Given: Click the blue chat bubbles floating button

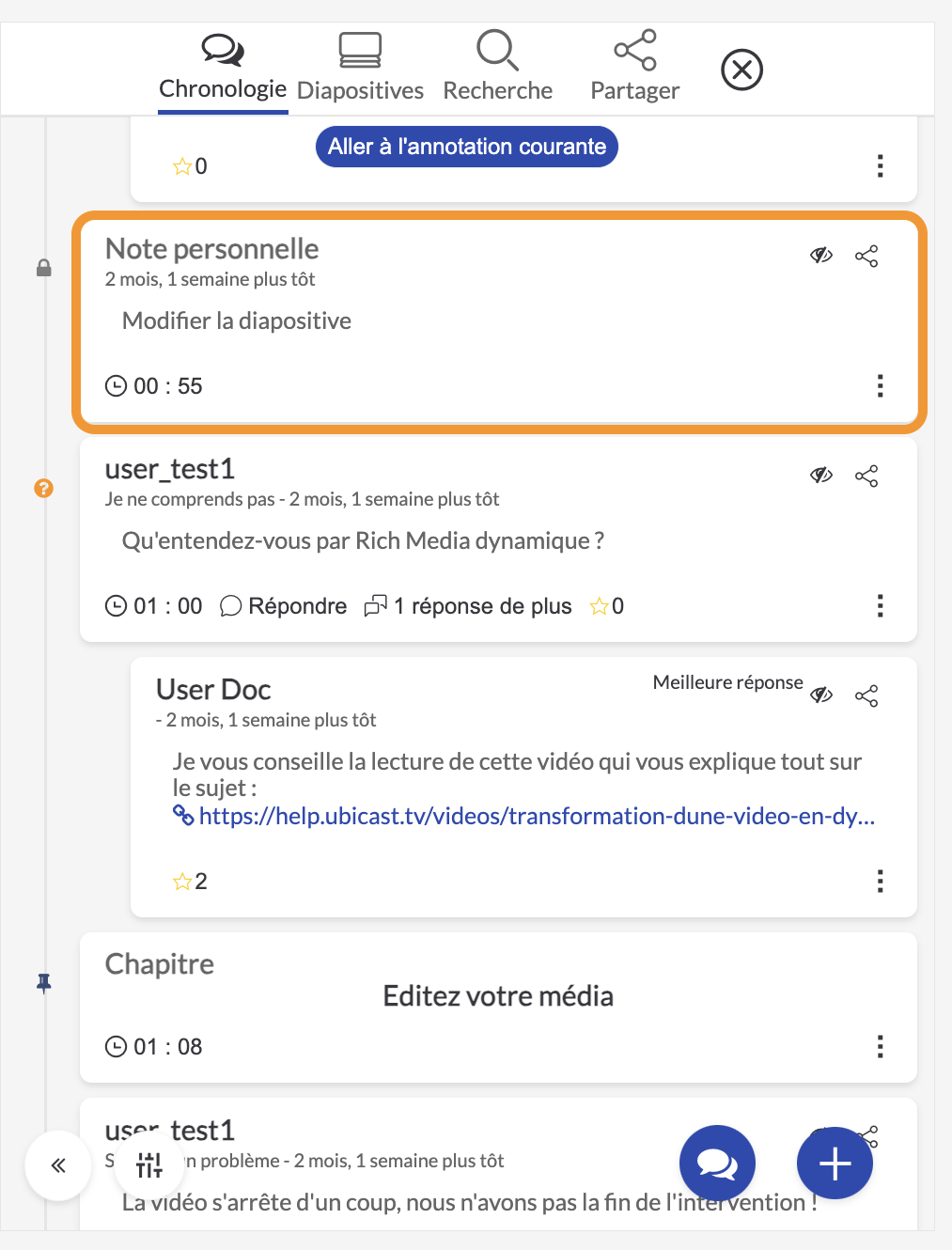Looking at the screenshot, I should click(717, 1163).
